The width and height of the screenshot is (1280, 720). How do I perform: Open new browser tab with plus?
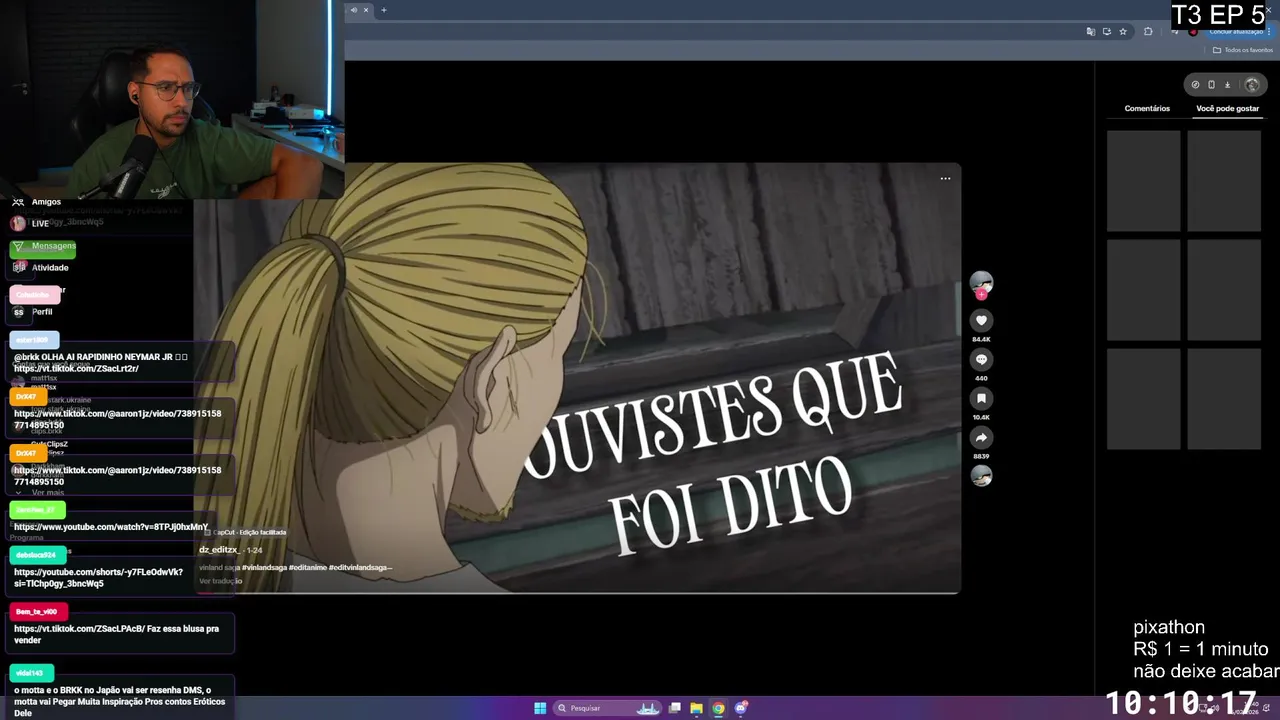(384, 10)
